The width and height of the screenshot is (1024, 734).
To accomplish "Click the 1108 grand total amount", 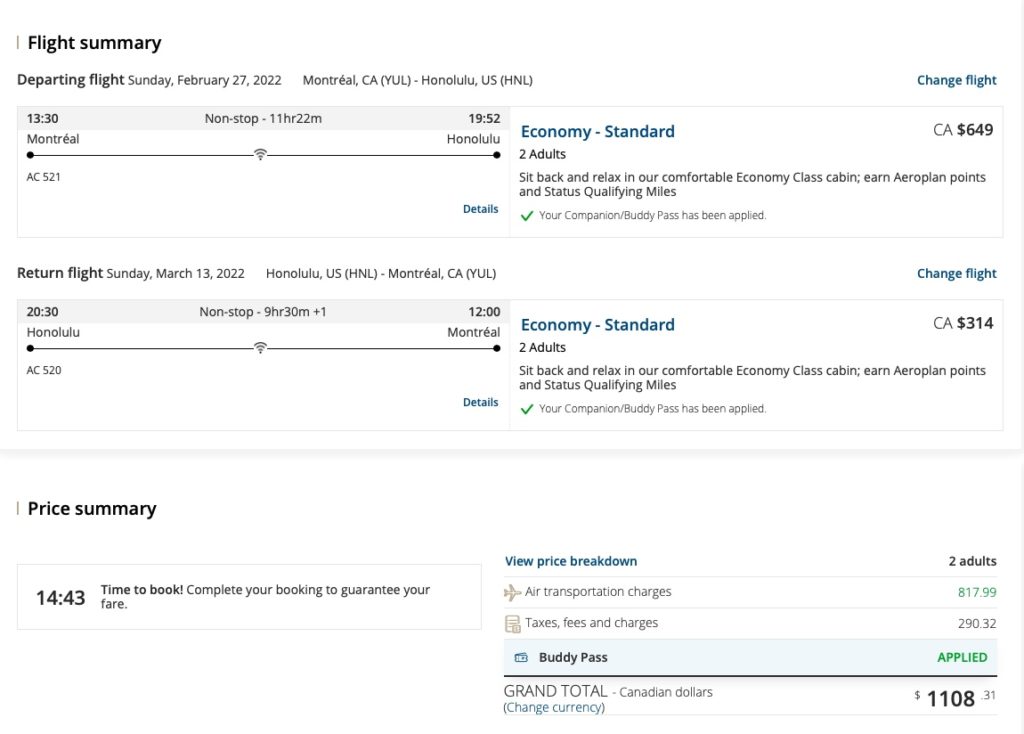I will [950, 698].
